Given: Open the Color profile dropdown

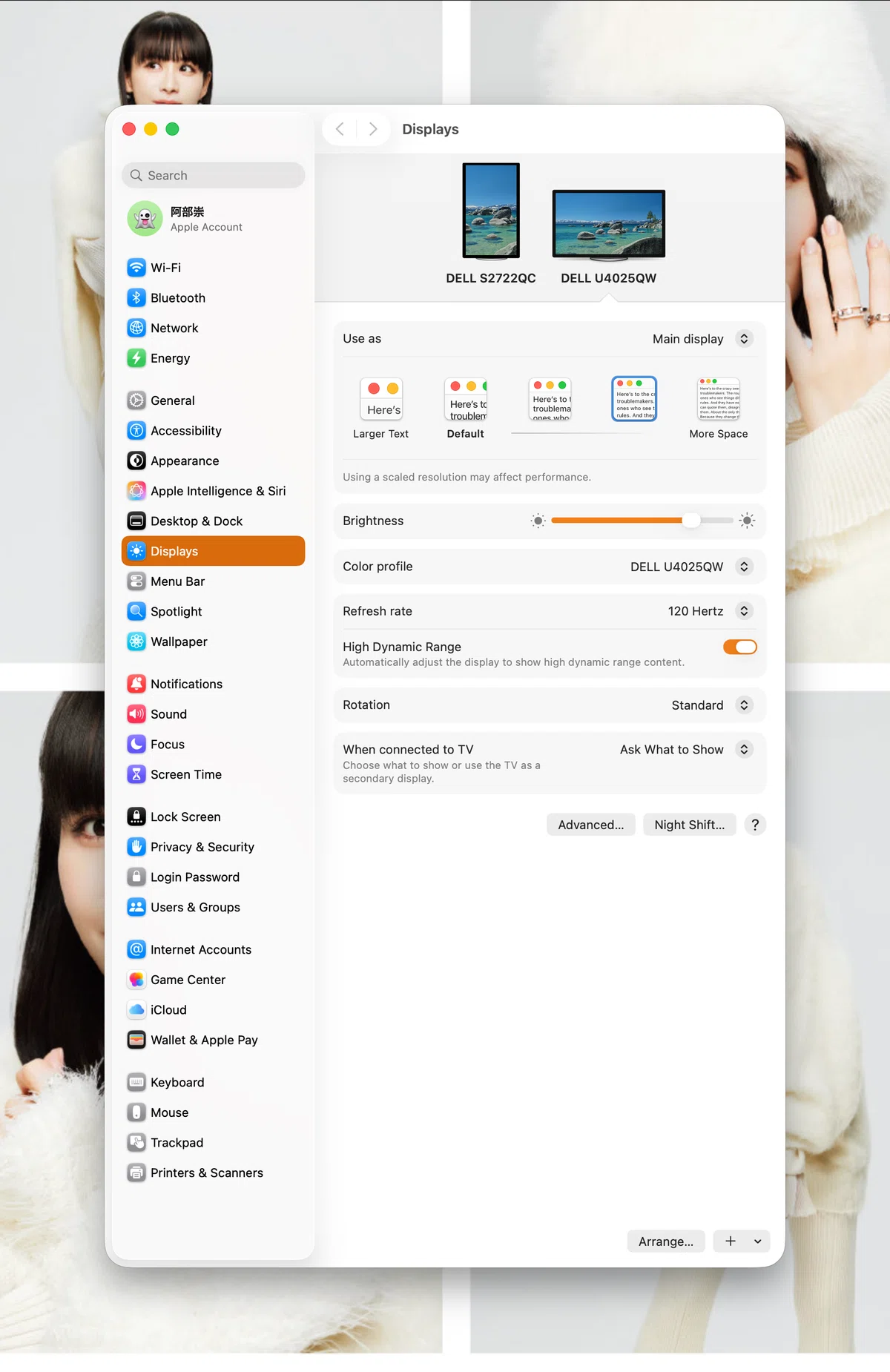Looking at the screenshot, I should click(744, 567).
